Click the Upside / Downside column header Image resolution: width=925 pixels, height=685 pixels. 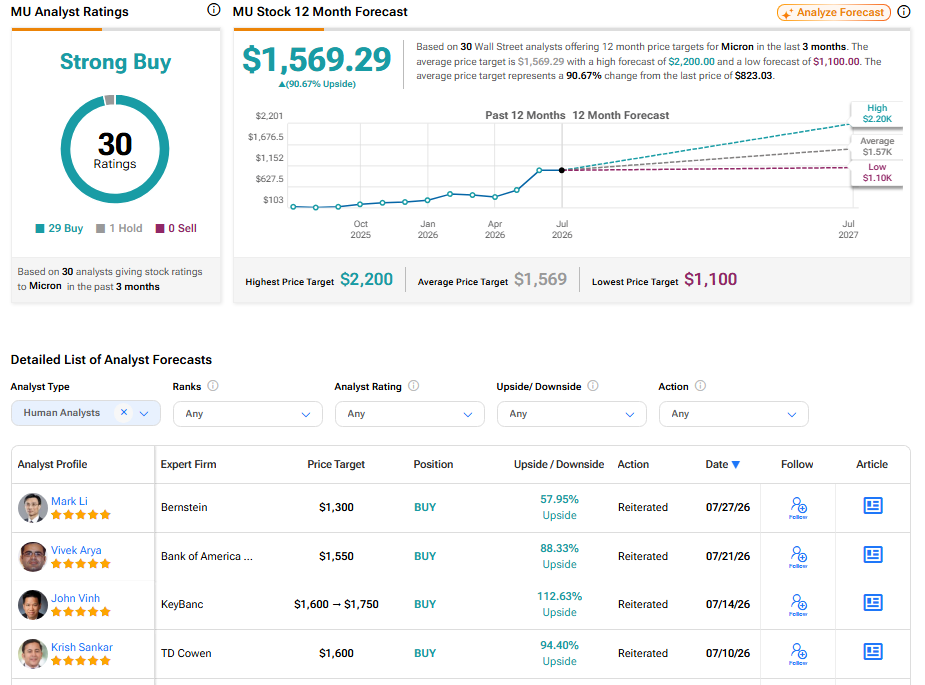(559, 464)
